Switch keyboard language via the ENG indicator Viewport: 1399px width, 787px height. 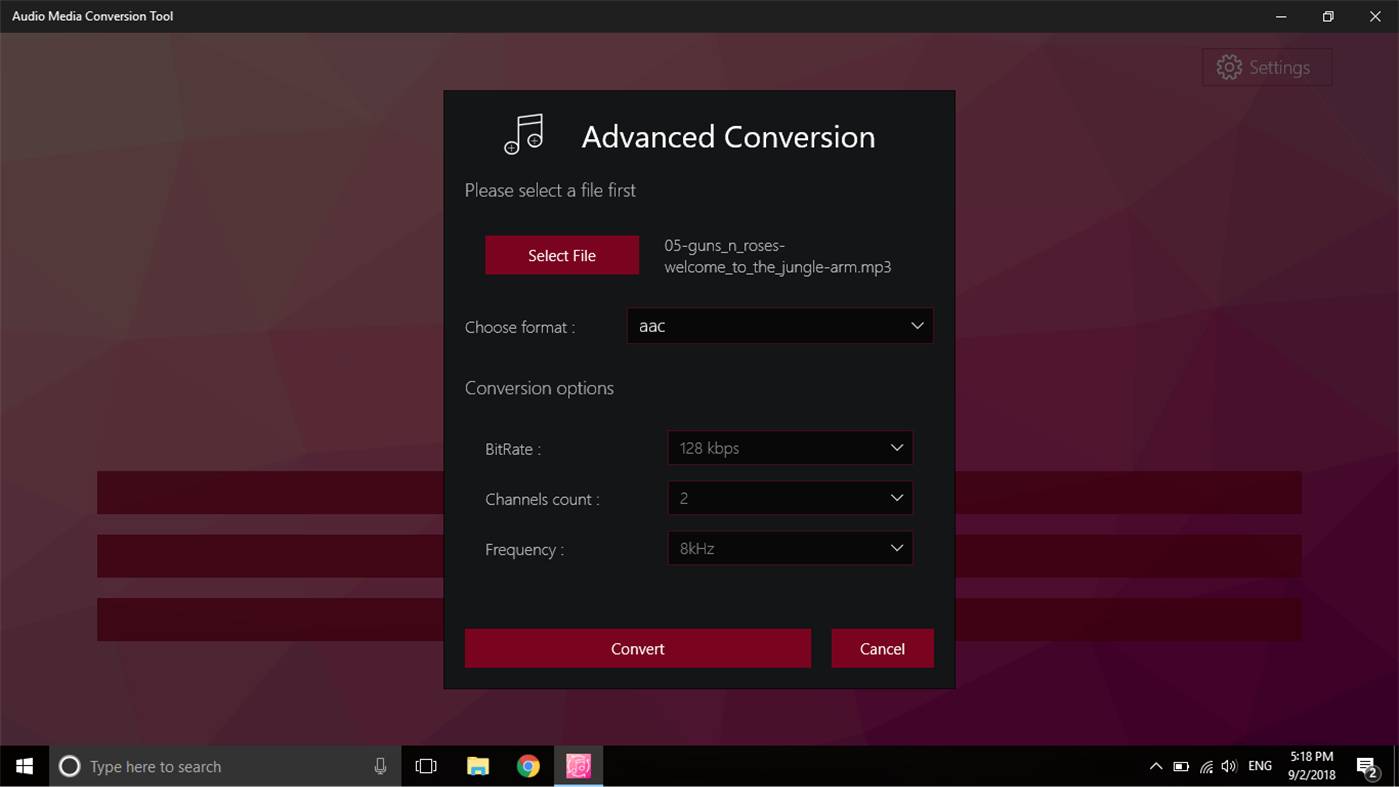(x=1259, y=766)
